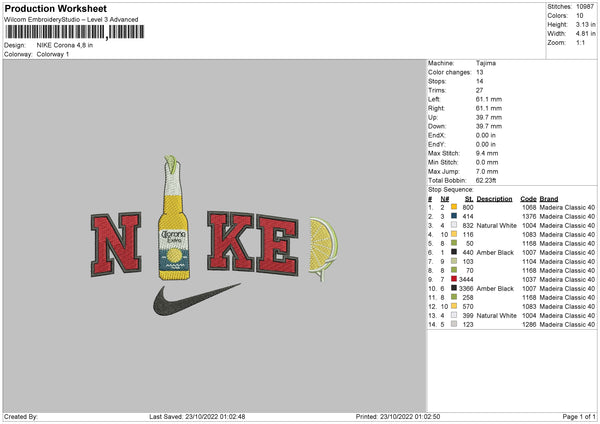
Task: Click the 'Stop Sequence:' heading
Action: [x=451, y=190]
